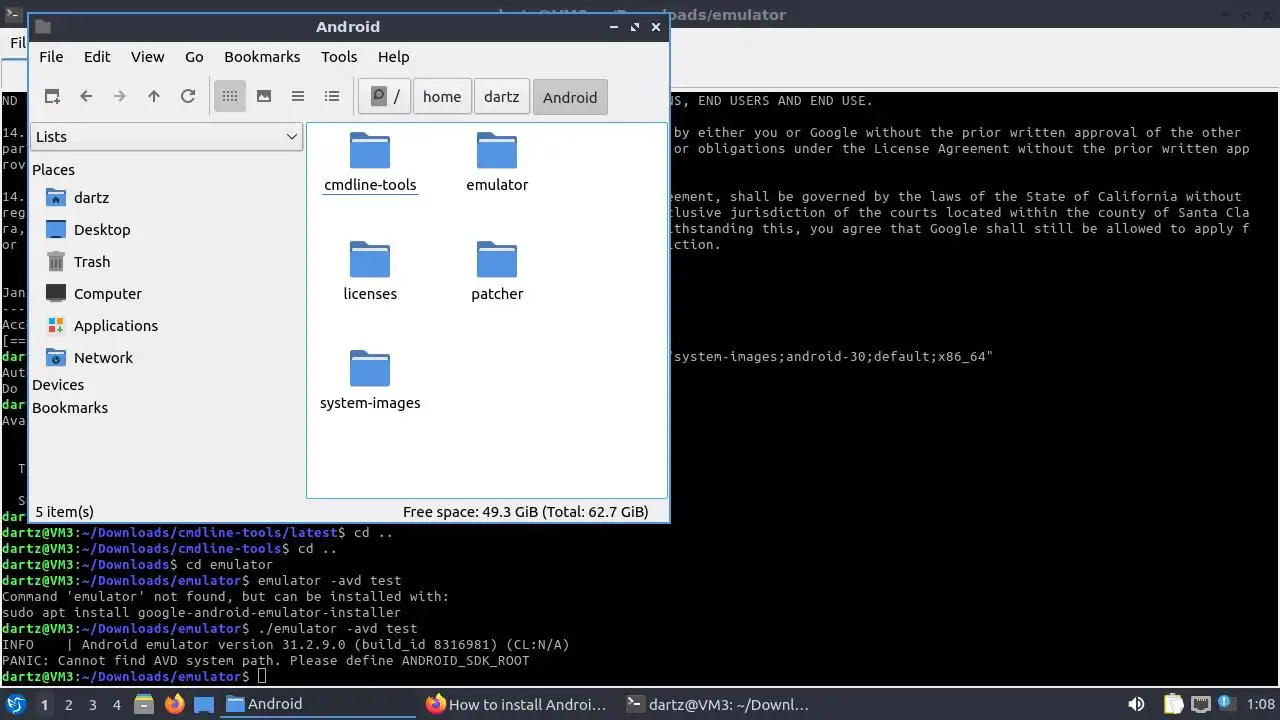Open the clipboard manager tray icon
This screenshot has width=1280, height=720.
click(1173, 704)
